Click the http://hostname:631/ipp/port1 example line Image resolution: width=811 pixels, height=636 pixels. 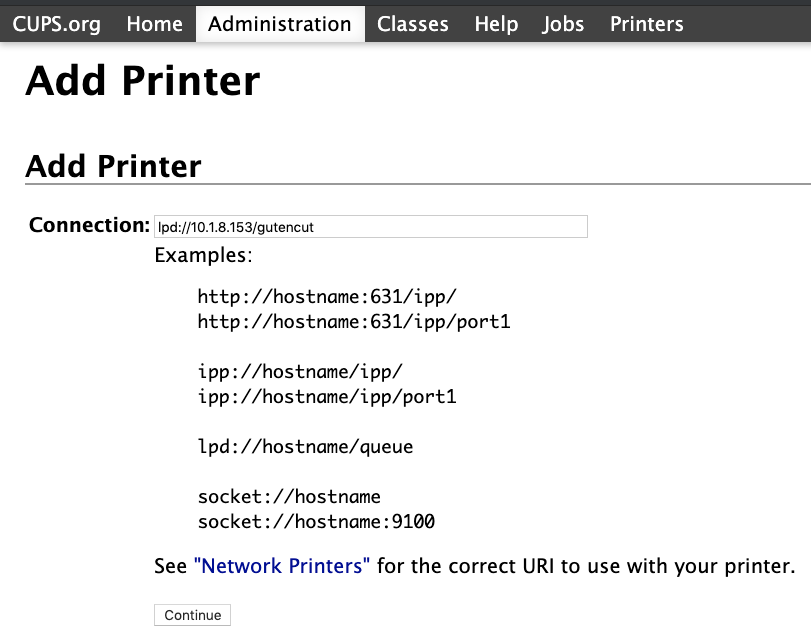pos(354,322)
